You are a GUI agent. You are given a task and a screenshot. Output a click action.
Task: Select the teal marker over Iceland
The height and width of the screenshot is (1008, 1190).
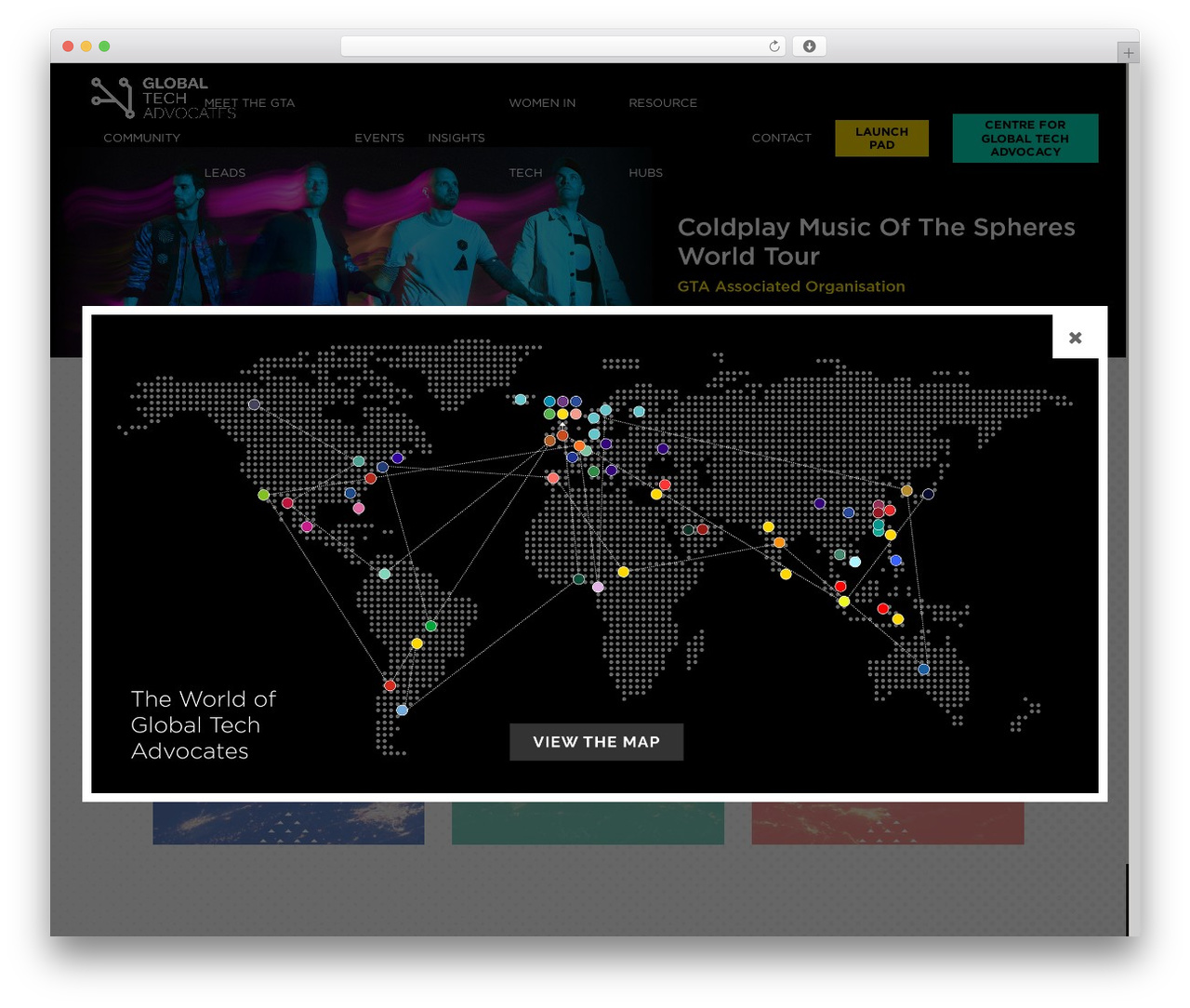coord(521,400)
